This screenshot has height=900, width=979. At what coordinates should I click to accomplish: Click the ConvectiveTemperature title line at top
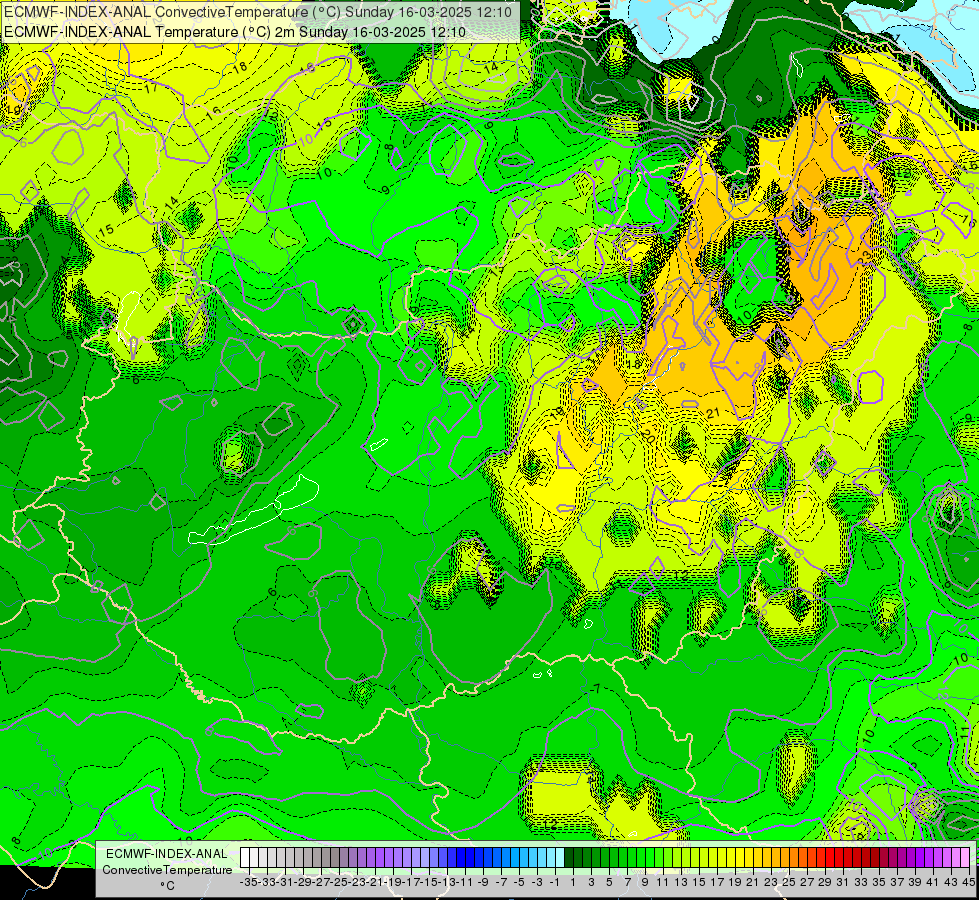pyautogui.click(x=258, y=12)
